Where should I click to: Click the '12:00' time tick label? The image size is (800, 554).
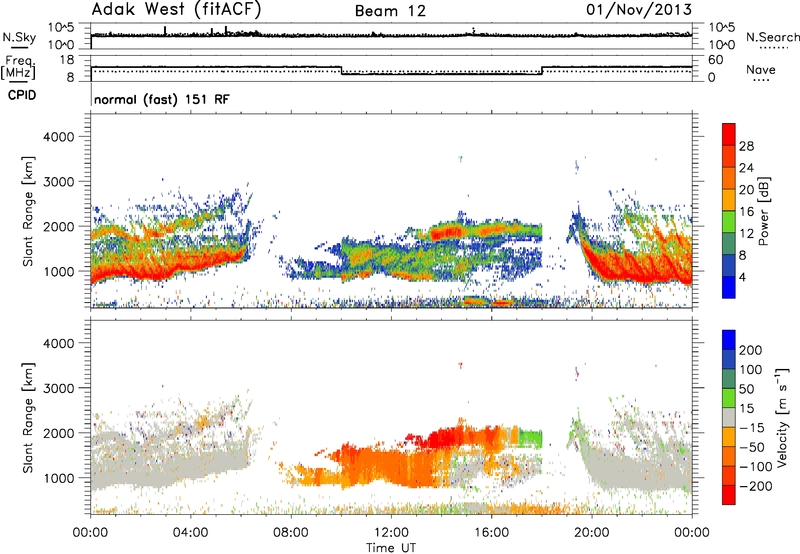[x=391, y=533]
